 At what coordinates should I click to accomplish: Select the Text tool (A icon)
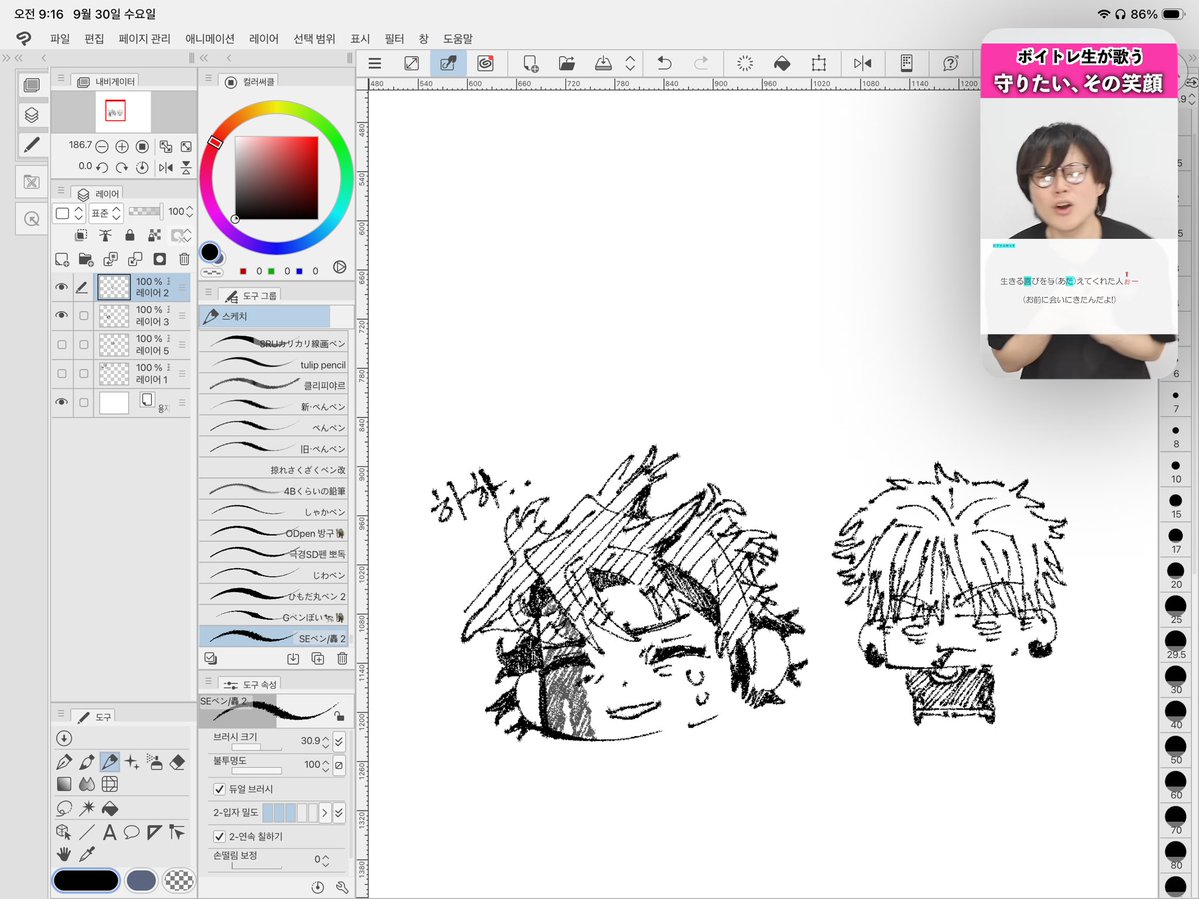(109, 832)
